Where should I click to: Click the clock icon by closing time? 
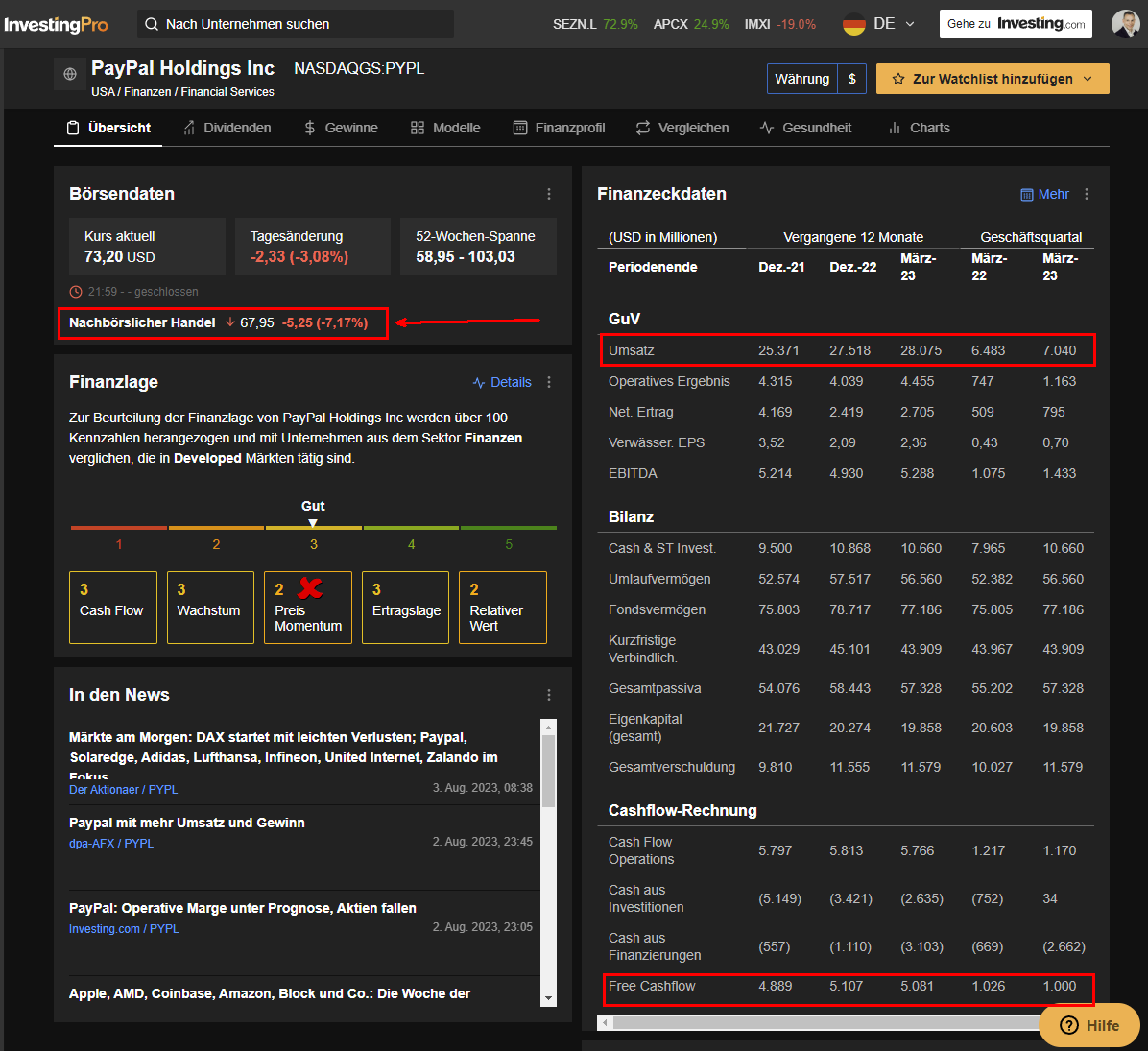pyautogui.click(x=76, y=292)
